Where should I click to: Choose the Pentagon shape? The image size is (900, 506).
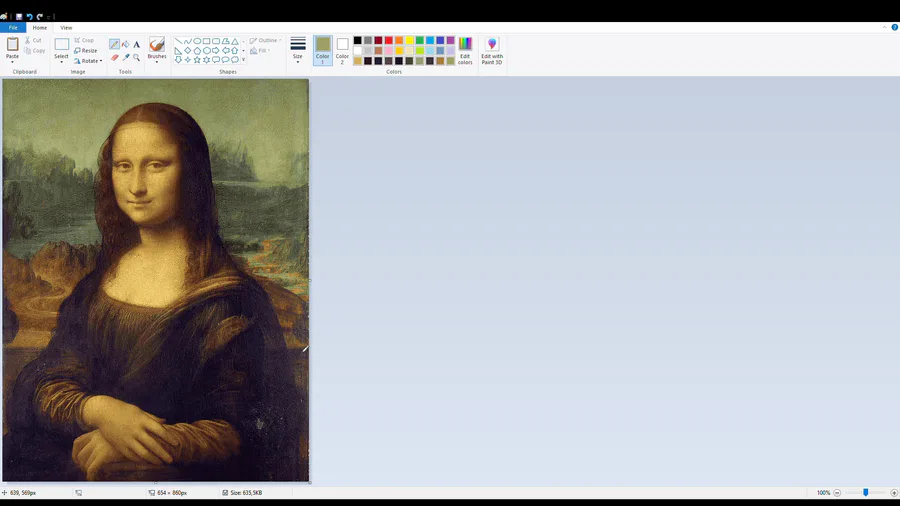click(197, 50)
